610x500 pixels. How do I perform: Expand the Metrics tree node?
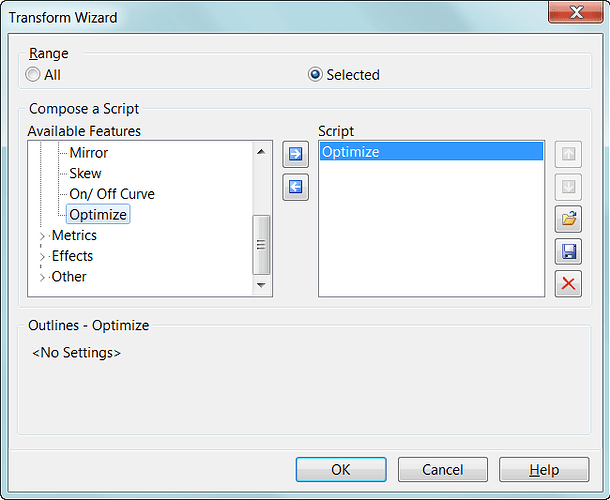42,236
